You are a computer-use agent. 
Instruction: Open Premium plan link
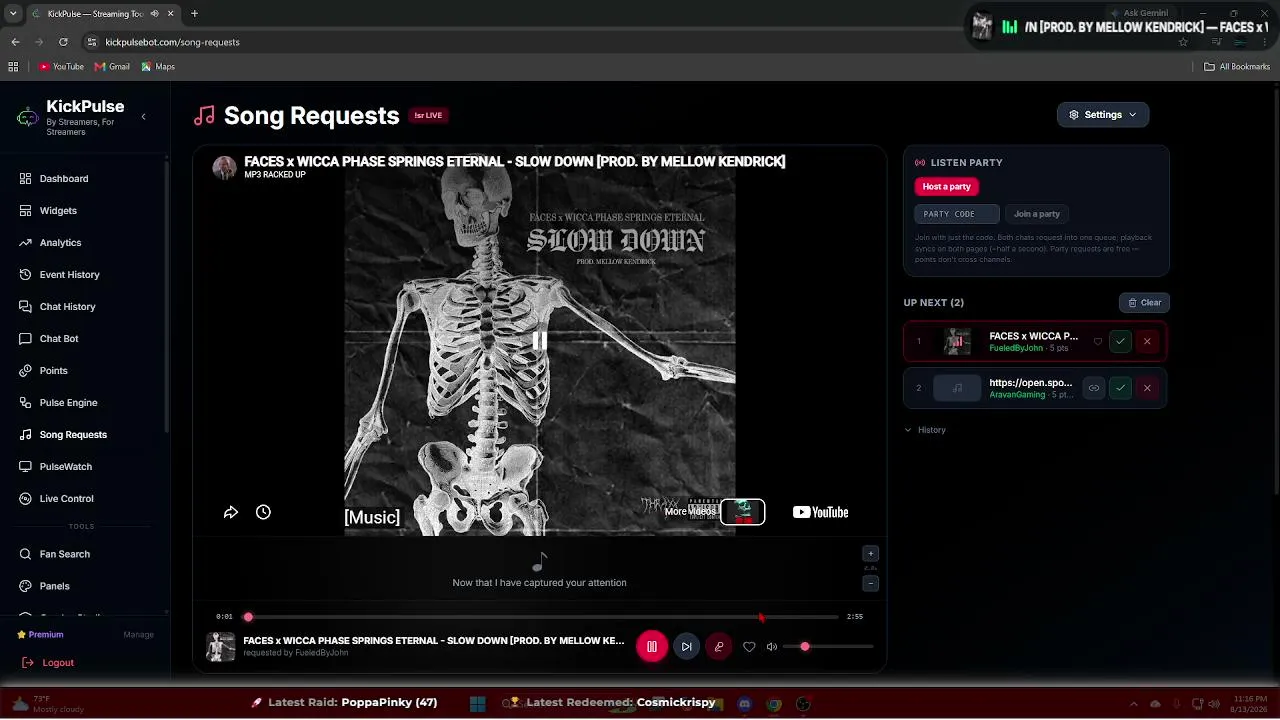[40, 635]
